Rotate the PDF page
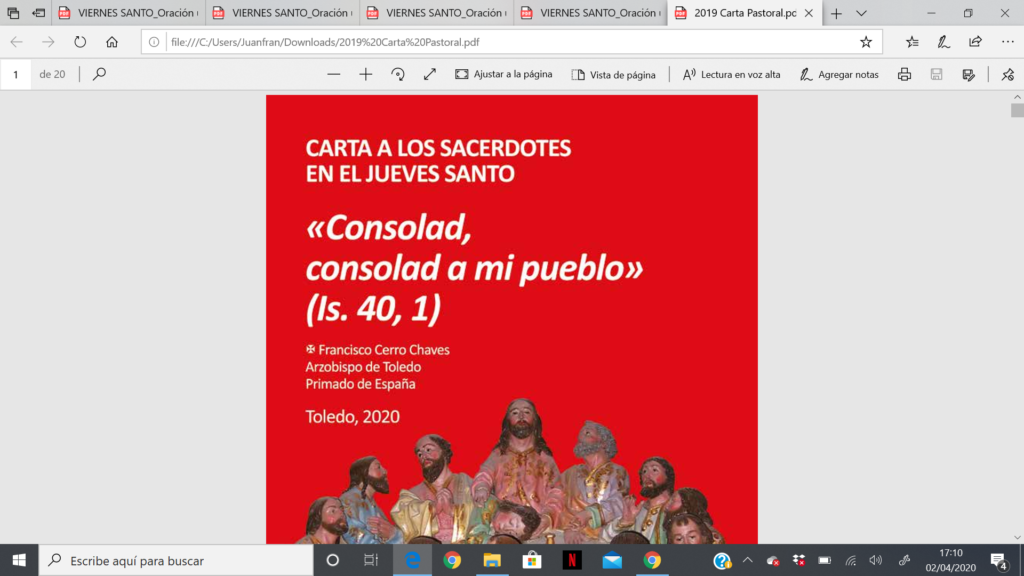 (x=398, y=74)
